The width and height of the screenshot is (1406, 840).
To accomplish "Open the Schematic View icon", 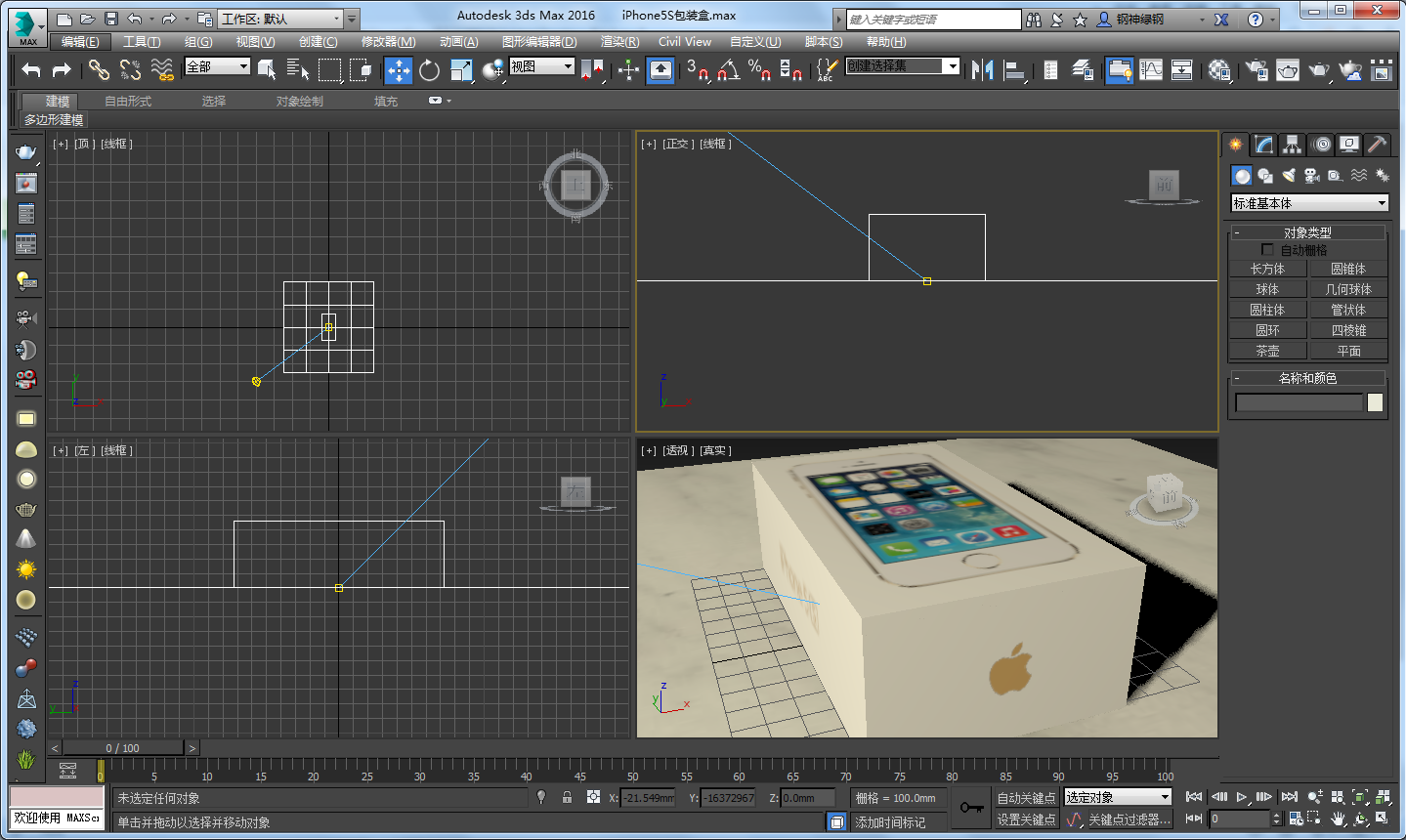I will tap(1181, 69).
